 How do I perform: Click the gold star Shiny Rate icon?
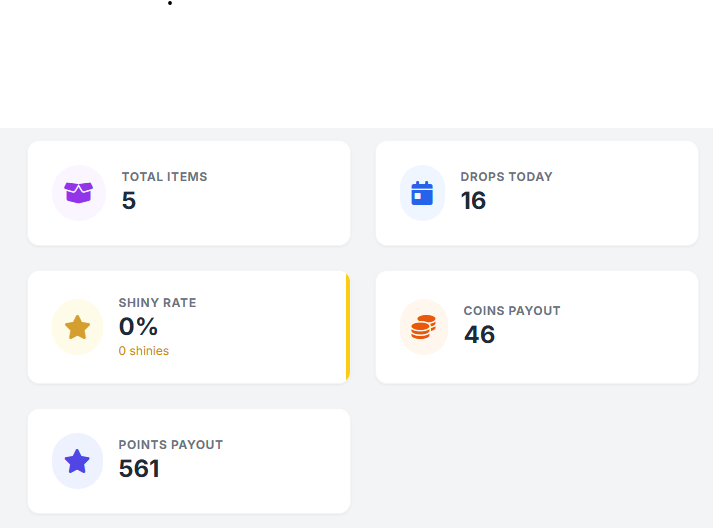[x=77, y=327]
